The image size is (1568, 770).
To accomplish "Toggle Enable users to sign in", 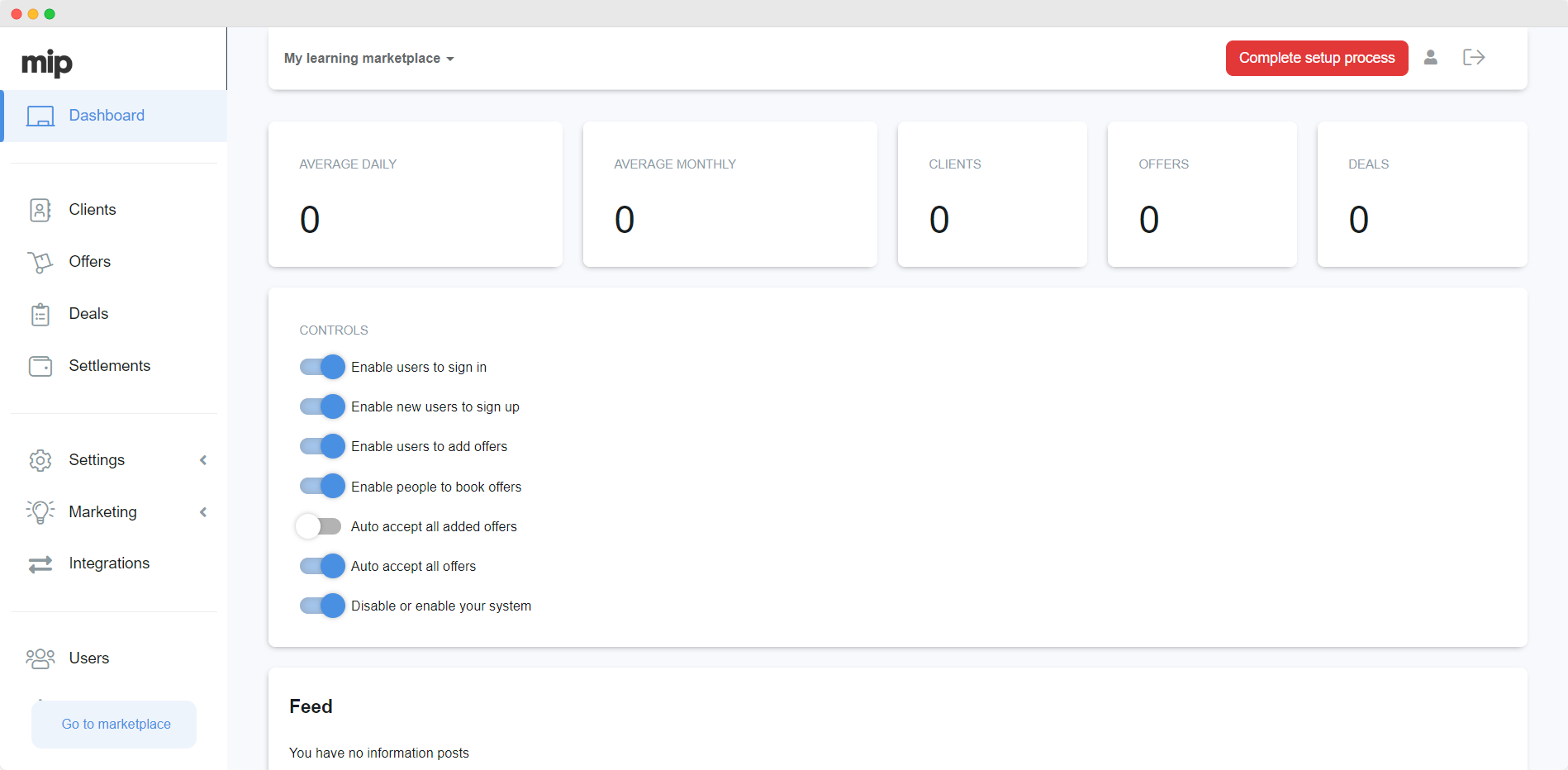I will 322,367.
